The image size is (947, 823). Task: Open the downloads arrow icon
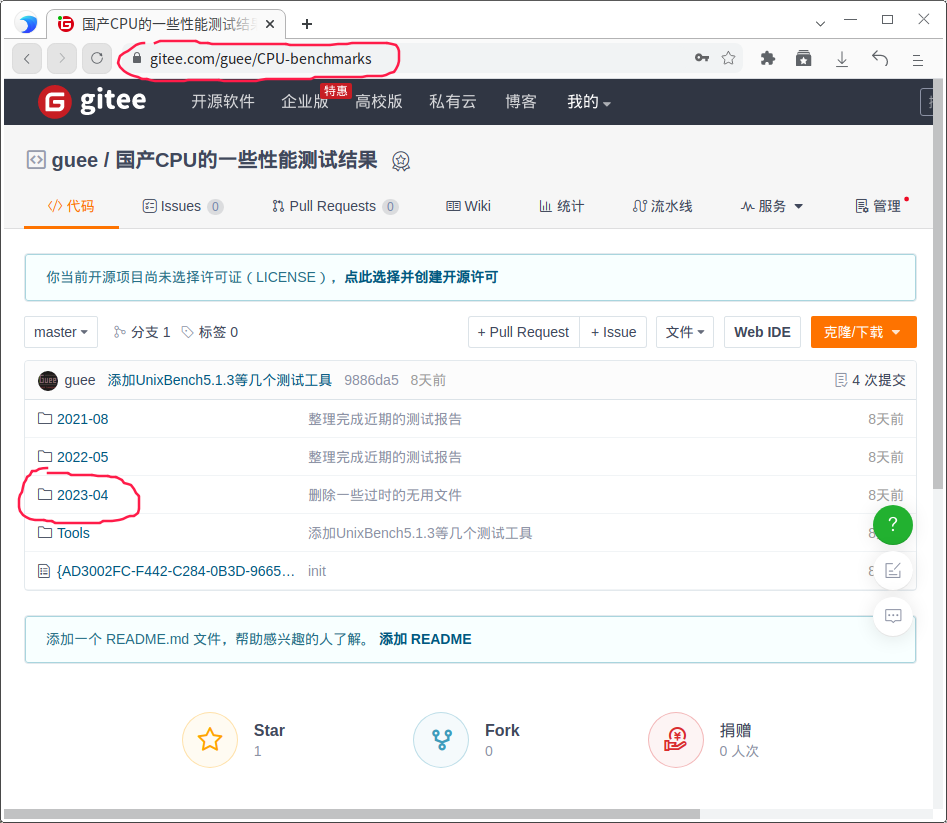tap(842, 59)
